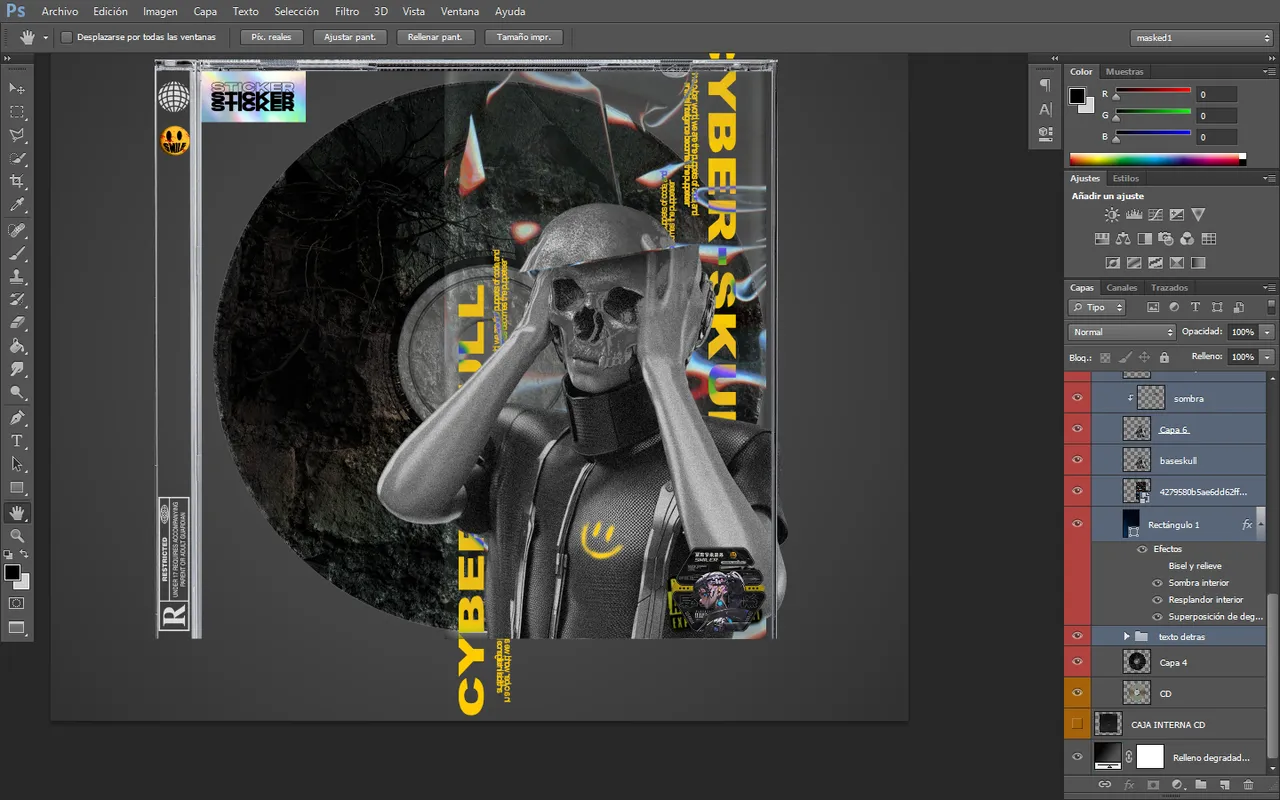This screenshot has height=800, width=1280.
Task: Select the Horizontal Type tool
Action: point(17,441)
